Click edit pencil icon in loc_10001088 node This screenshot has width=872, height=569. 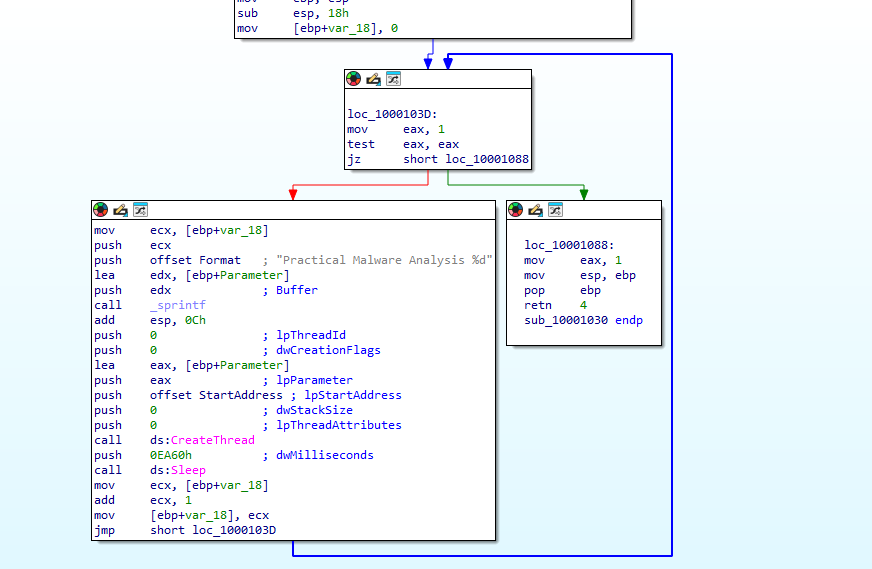pyautogui.click(x=536, y=210)
